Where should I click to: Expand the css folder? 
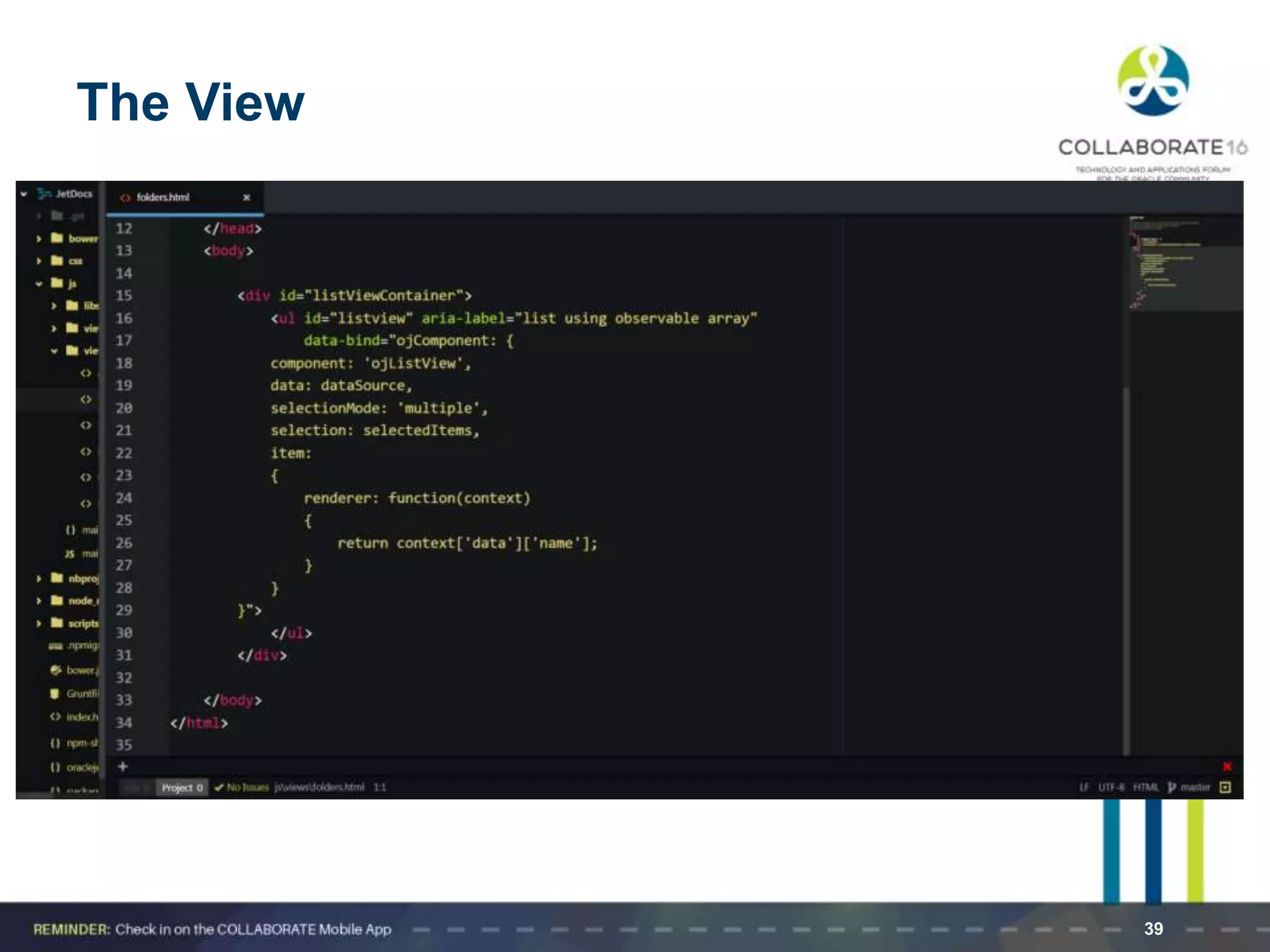click(38, 261)
